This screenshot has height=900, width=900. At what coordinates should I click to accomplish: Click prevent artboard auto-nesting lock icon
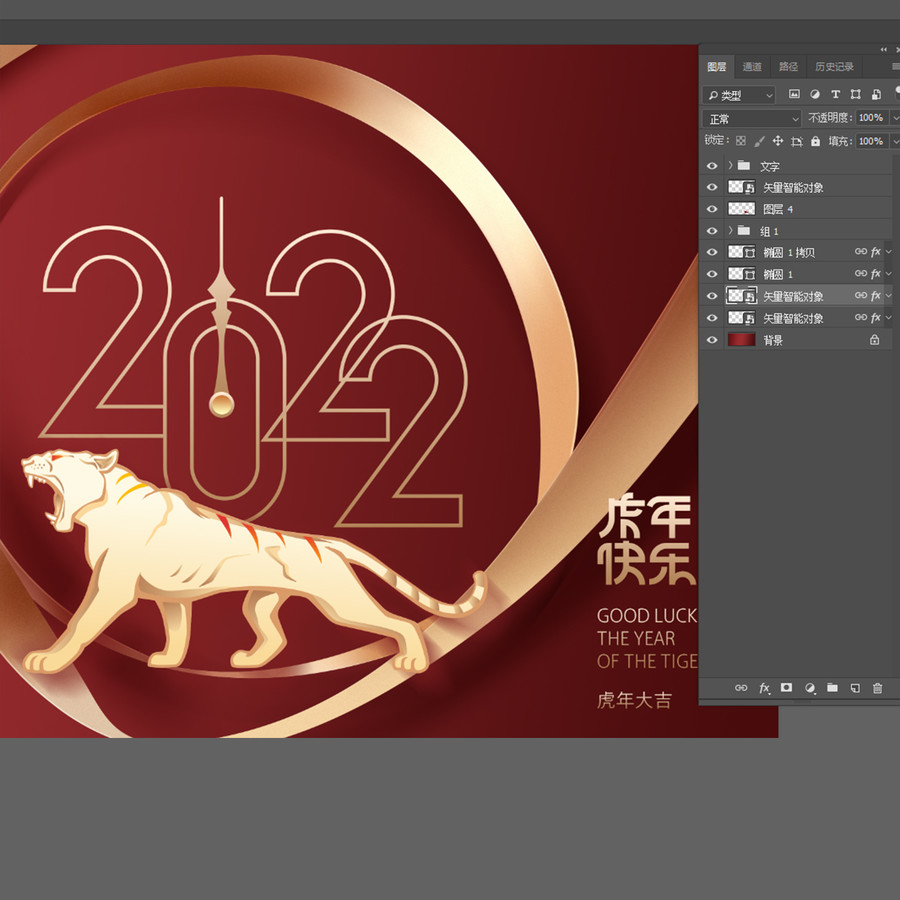[x=797, y=141]
